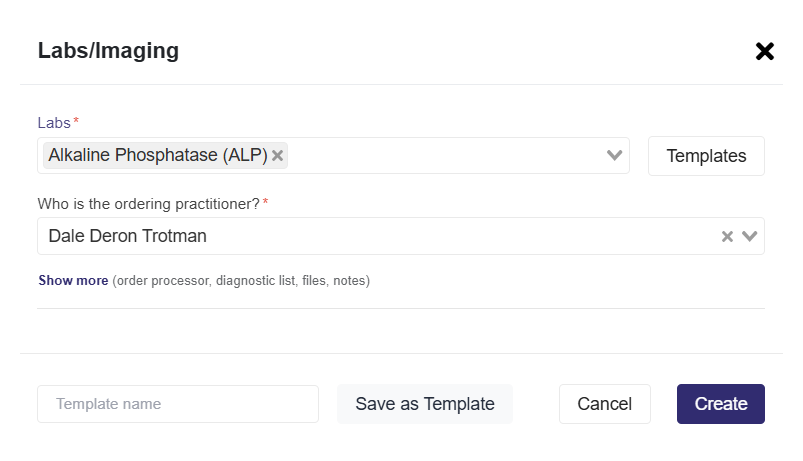This screenshot has width=803, height=461.
Task: Expand the ordering practitioner dropdown arrow
Action: click(750, 237)
